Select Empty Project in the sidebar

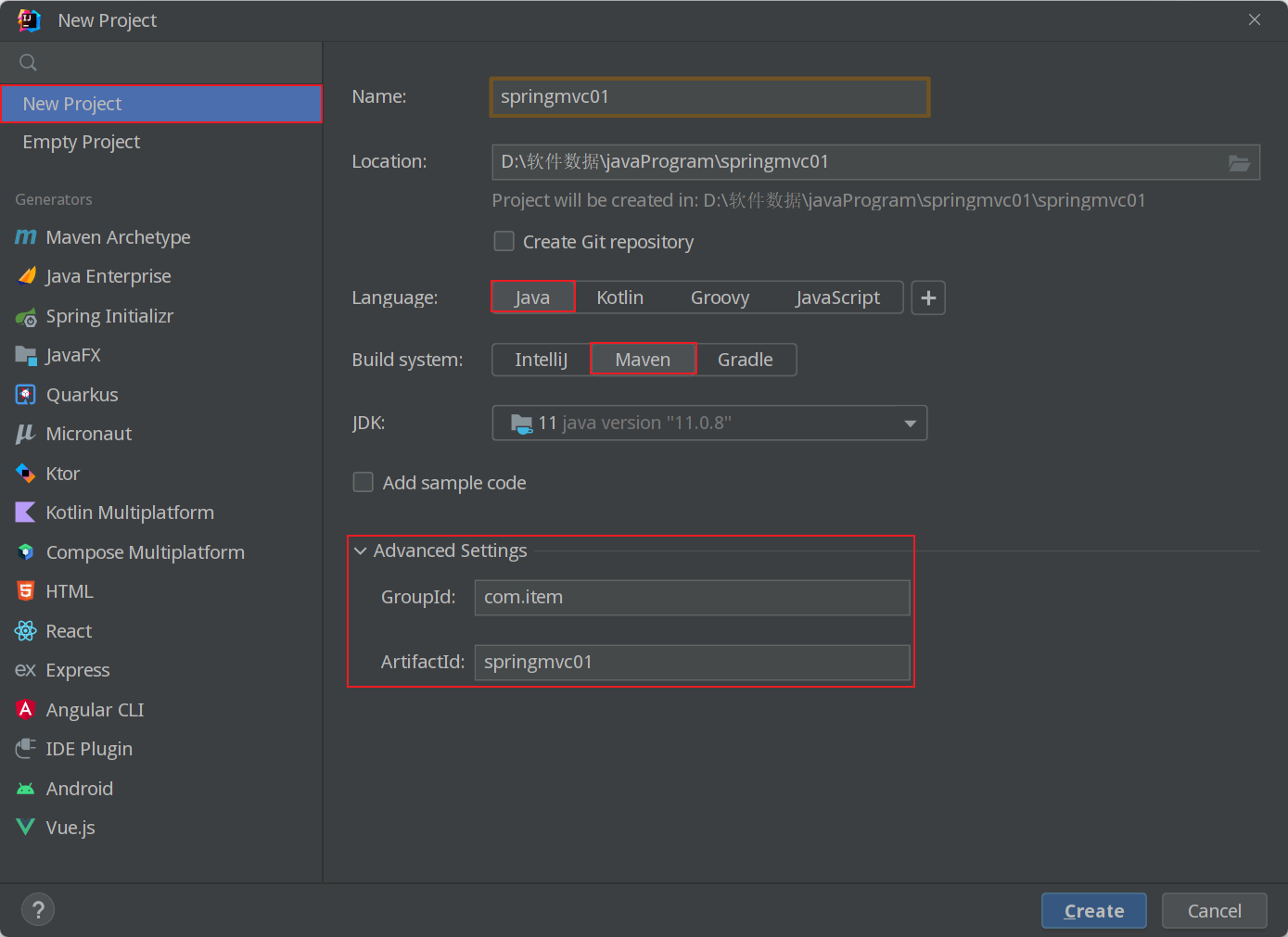pos(160,142)
